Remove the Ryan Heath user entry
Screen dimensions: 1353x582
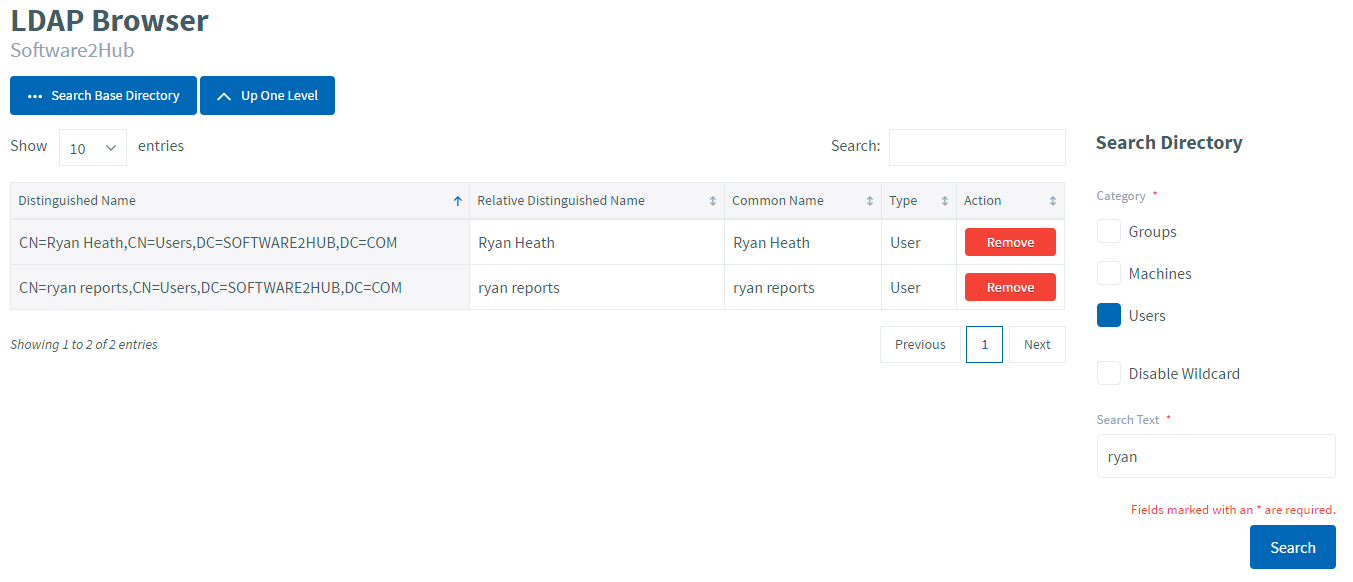pos(1010,243)
